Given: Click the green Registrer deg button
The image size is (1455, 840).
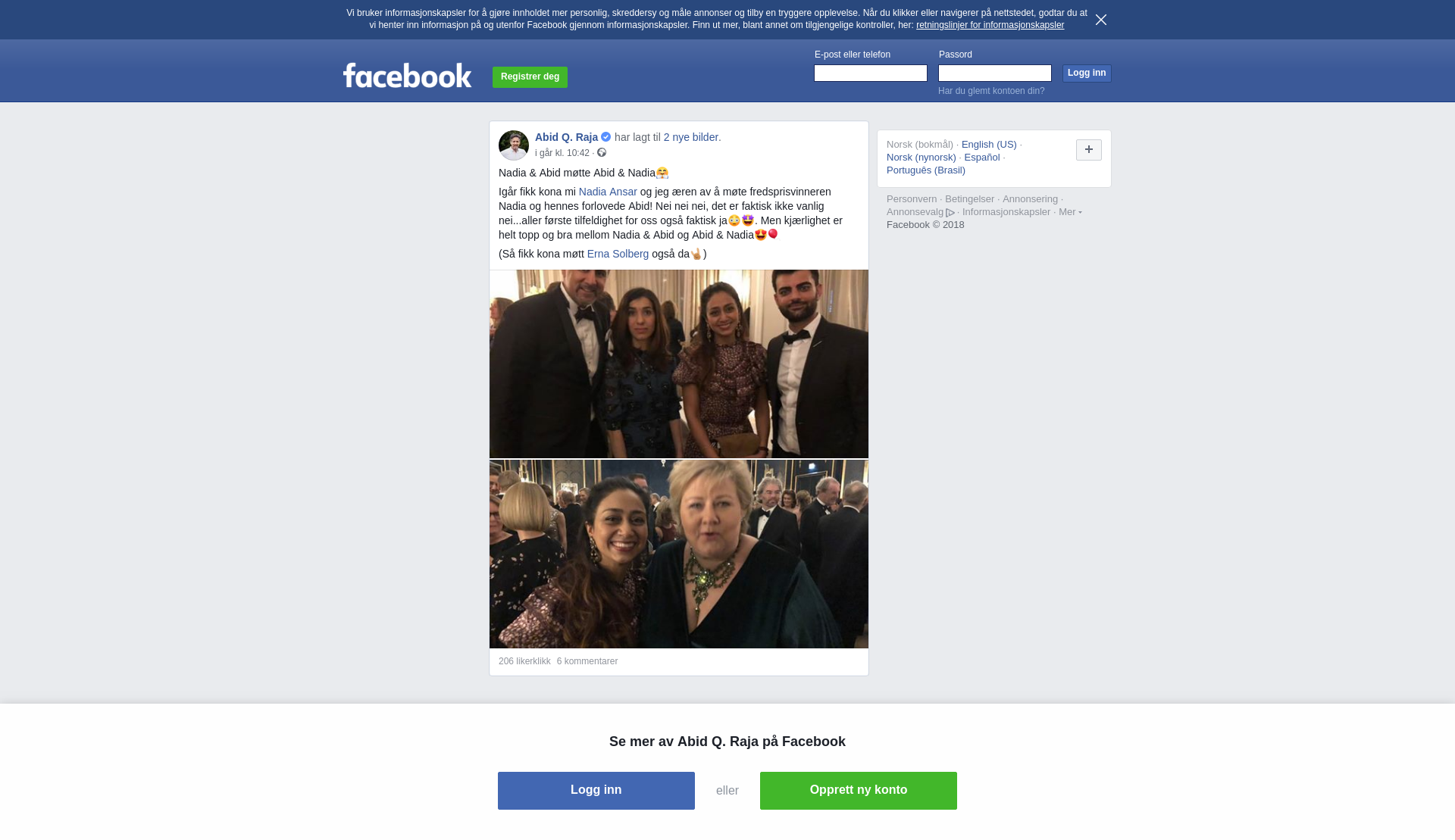Looking at the screenshot, I should pyautogui.click(x=530, y=77).
